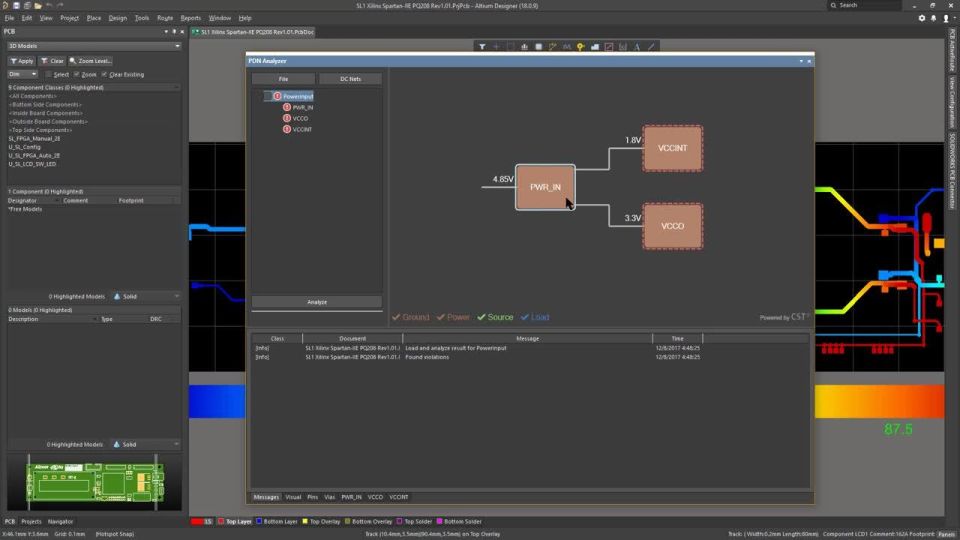Switch to the Vias tab
960x540 pixels.
coord(329,497)
